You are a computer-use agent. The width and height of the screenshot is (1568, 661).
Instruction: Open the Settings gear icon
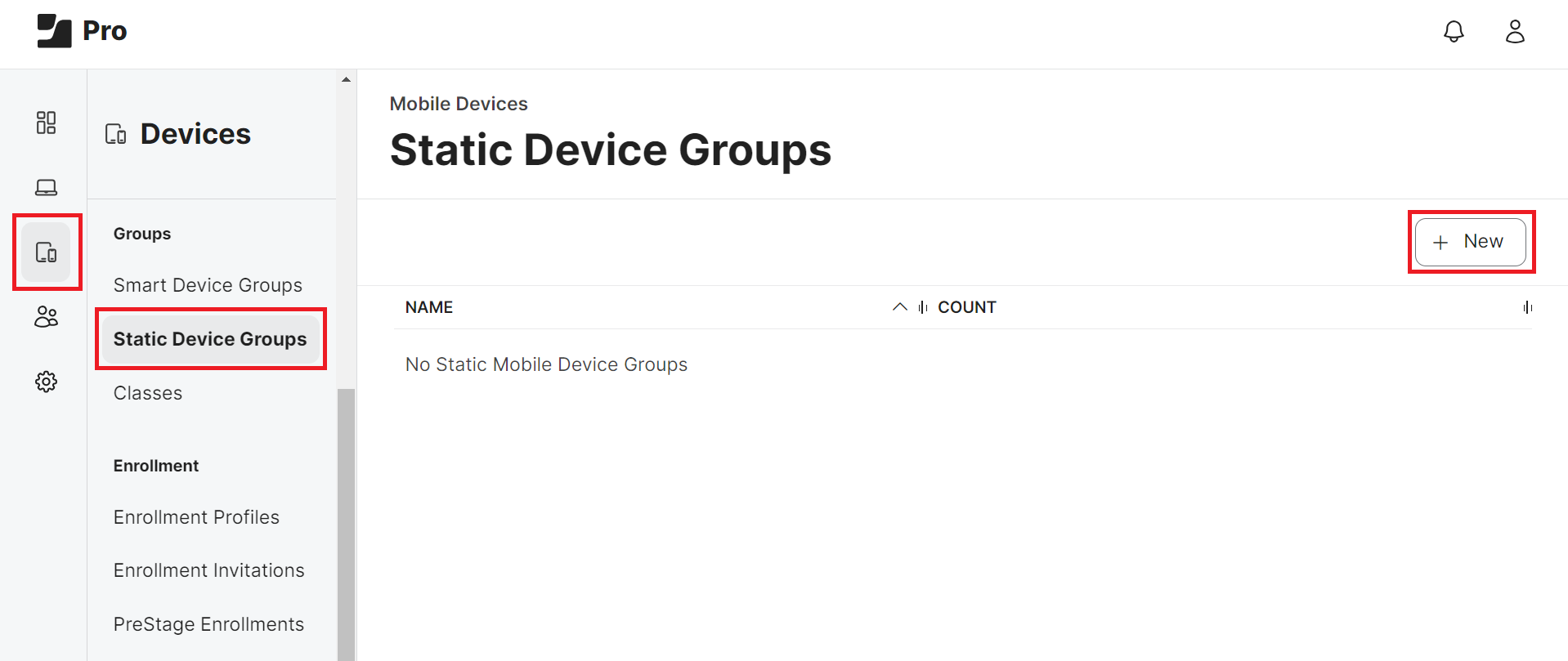pos(47,382)
